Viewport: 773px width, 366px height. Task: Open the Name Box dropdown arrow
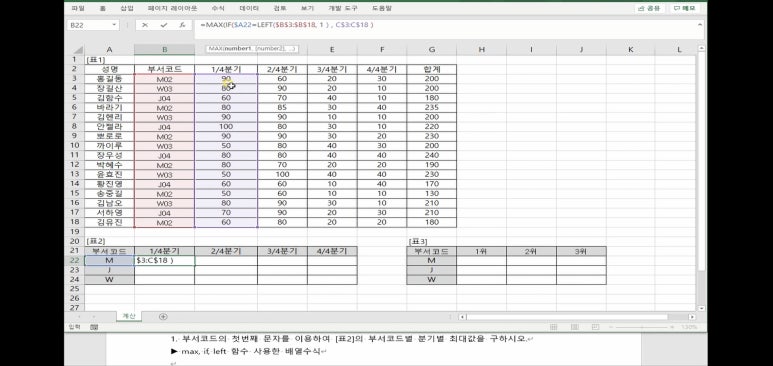[x=114, y=25]
